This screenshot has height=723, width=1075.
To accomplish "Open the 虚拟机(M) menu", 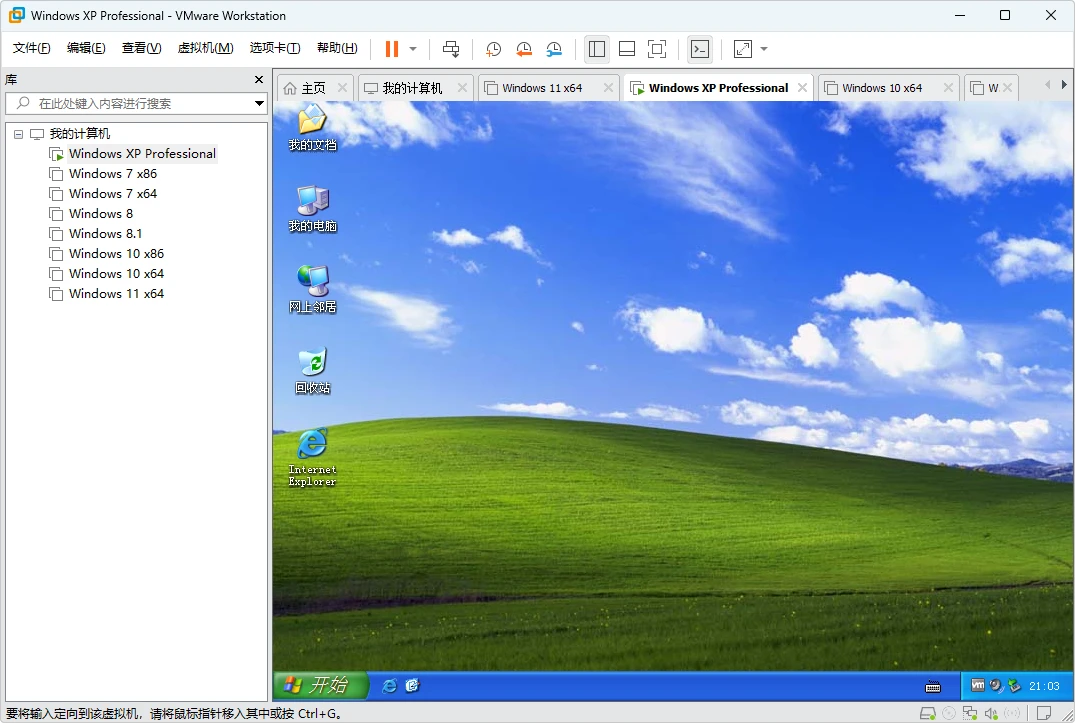I will point(205,48).
